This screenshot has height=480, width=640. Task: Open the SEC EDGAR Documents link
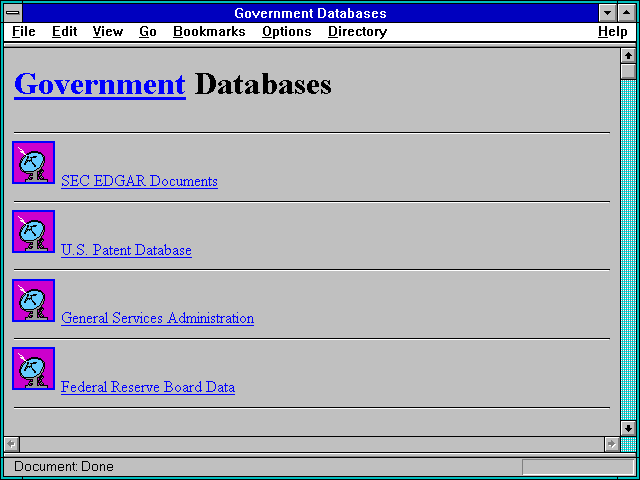[139, 181]
